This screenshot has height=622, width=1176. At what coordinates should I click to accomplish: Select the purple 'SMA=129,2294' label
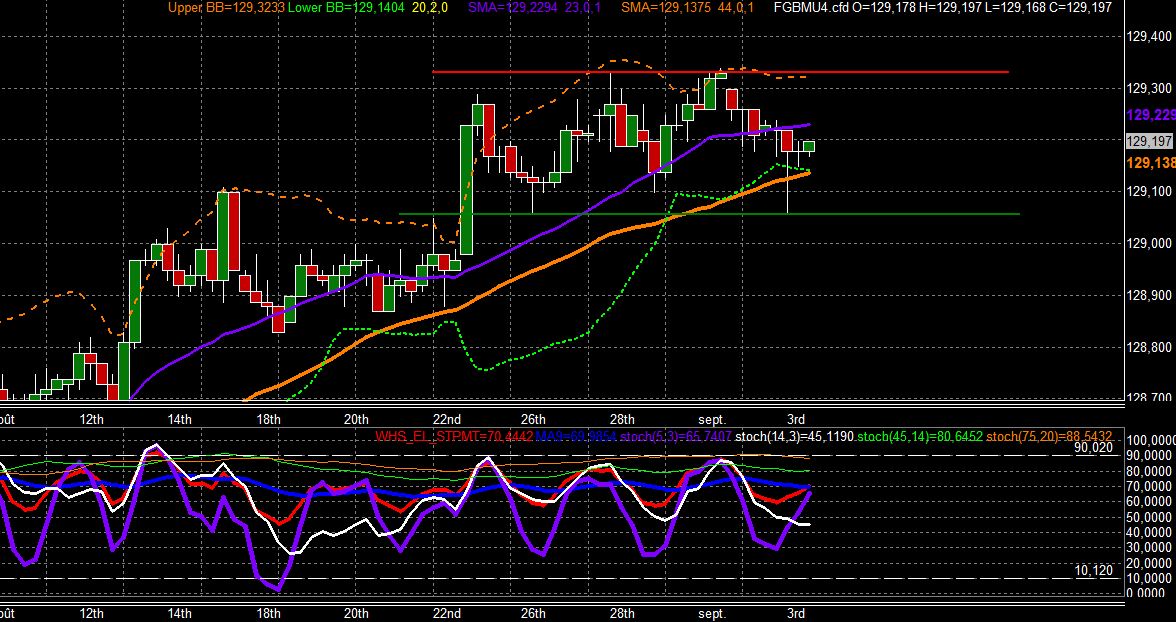[x=514, y=8]
